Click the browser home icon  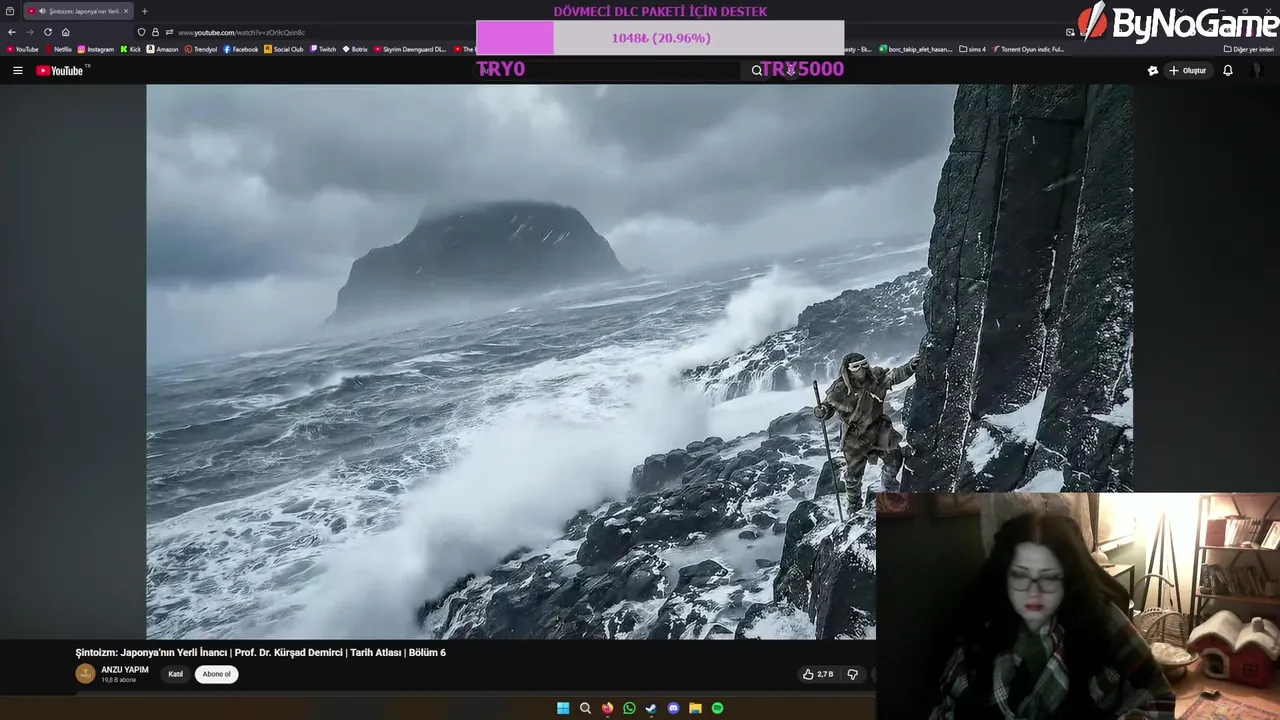click(x=66, y=32)
